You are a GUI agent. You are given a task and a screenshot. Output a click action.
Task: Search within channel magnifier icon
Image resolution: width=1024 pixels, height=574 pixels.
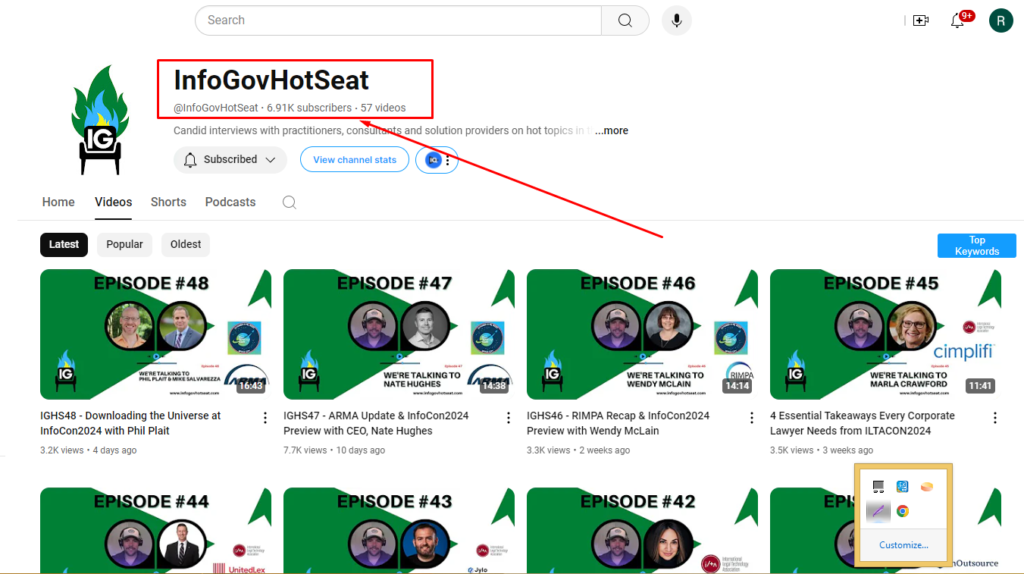click(x=289, y=202)
